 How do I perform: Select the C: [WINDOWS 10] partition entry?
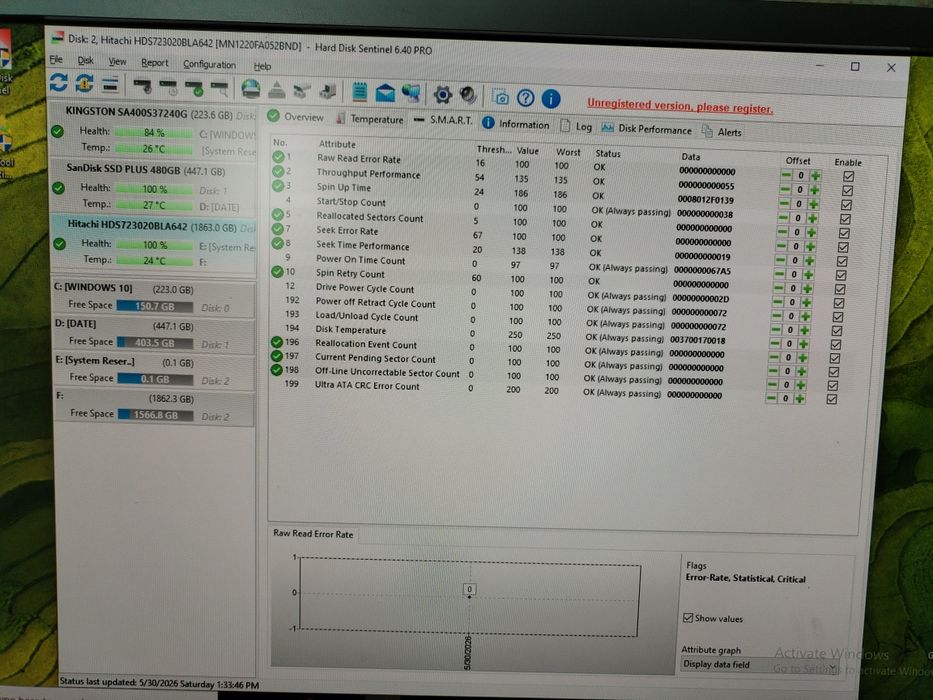tap(154, 297)
